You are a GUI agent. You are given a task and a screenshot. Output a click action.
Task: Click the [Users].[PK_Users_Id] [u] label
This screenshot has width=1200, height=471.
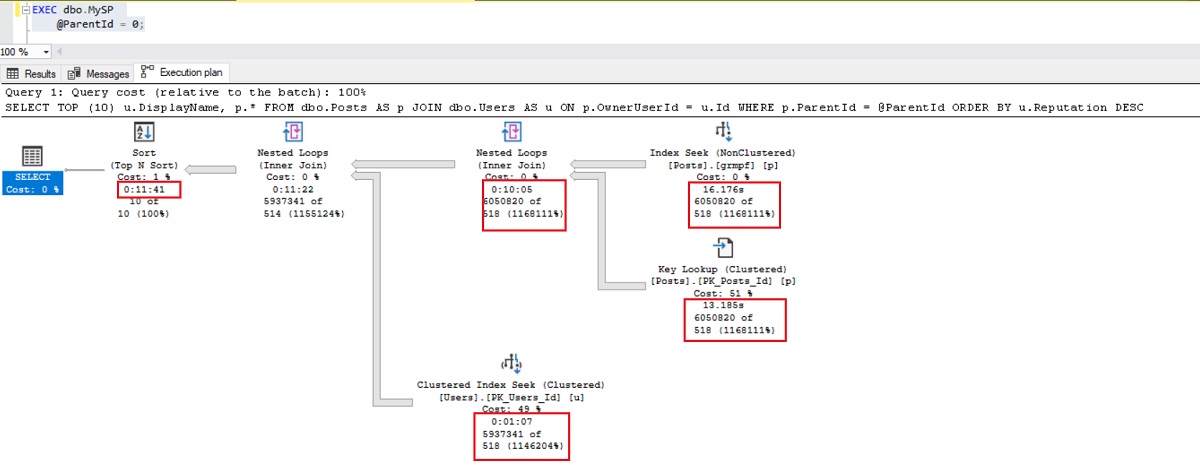click(x=511, y=397)
